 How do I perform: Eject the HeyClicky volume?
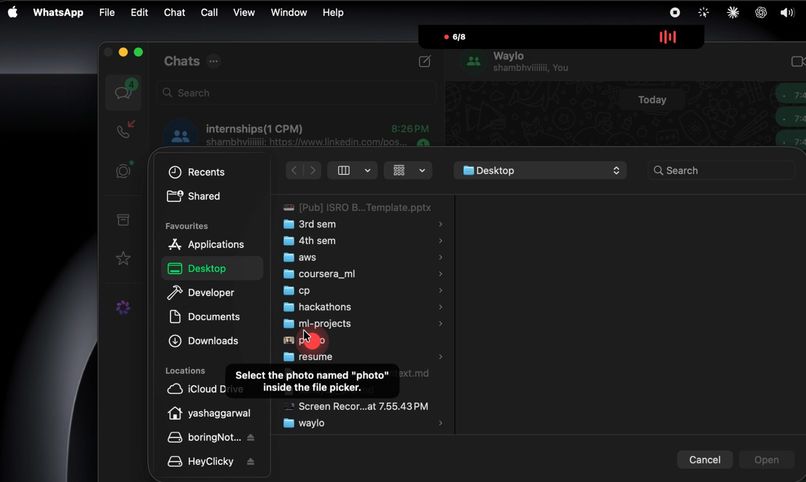[250, 461]
